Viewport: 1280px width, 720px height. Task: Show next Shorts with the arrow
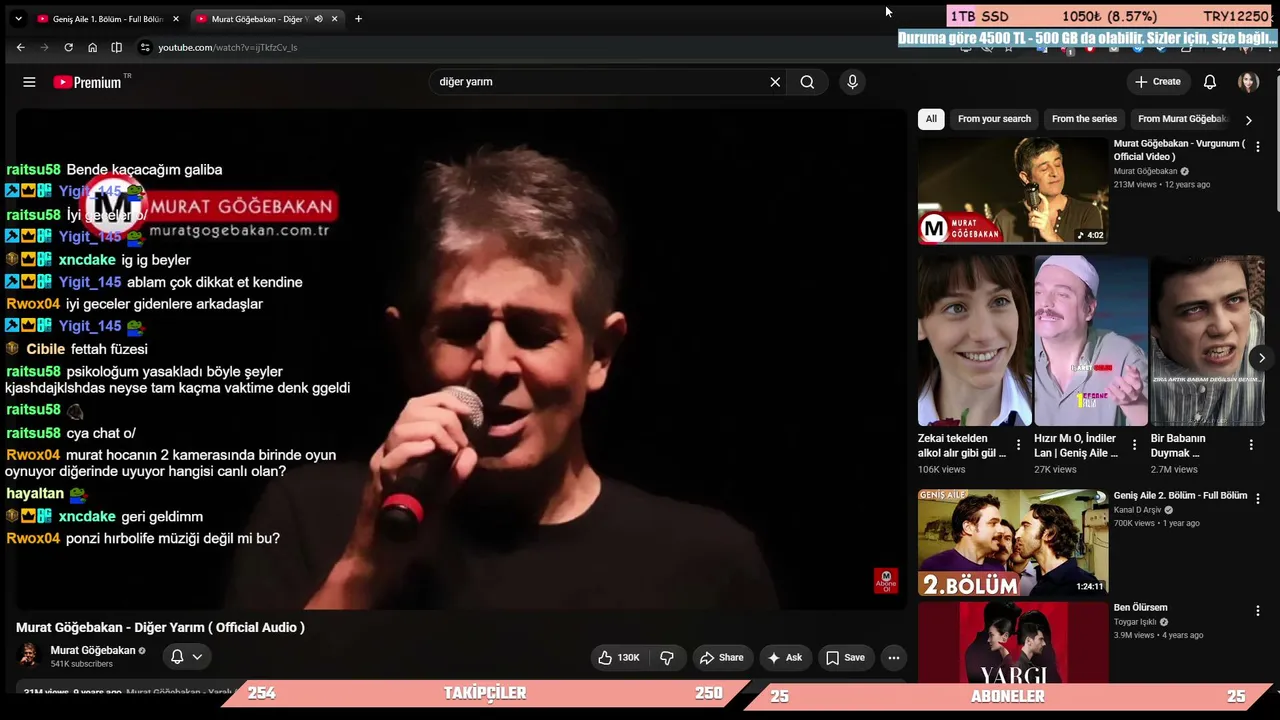tap(1262, 358)
